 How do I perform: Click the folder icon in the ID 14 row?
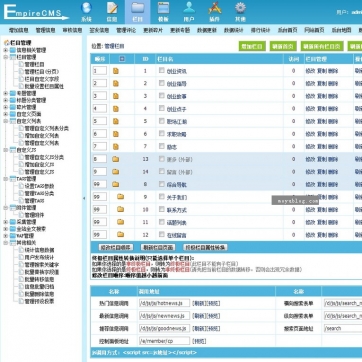[x=116, y=172]
